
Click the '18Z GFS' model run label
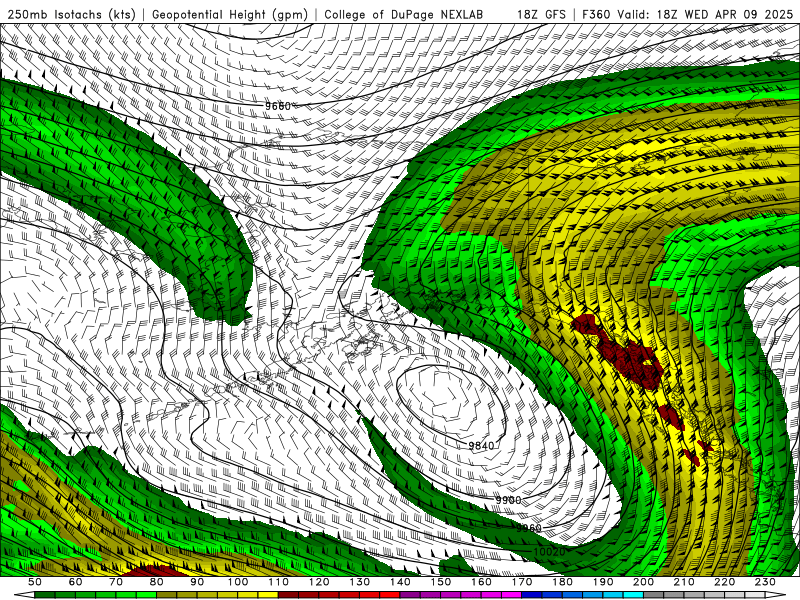pos(541,14)
